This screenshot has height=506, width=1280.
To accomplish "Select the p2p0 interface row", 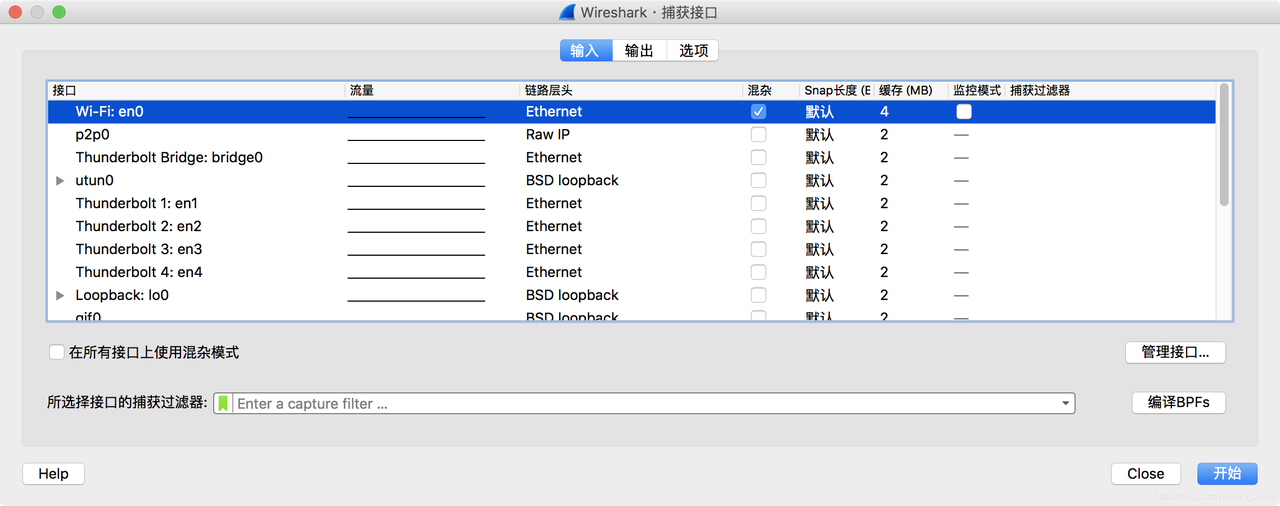I will pos(632,135).
